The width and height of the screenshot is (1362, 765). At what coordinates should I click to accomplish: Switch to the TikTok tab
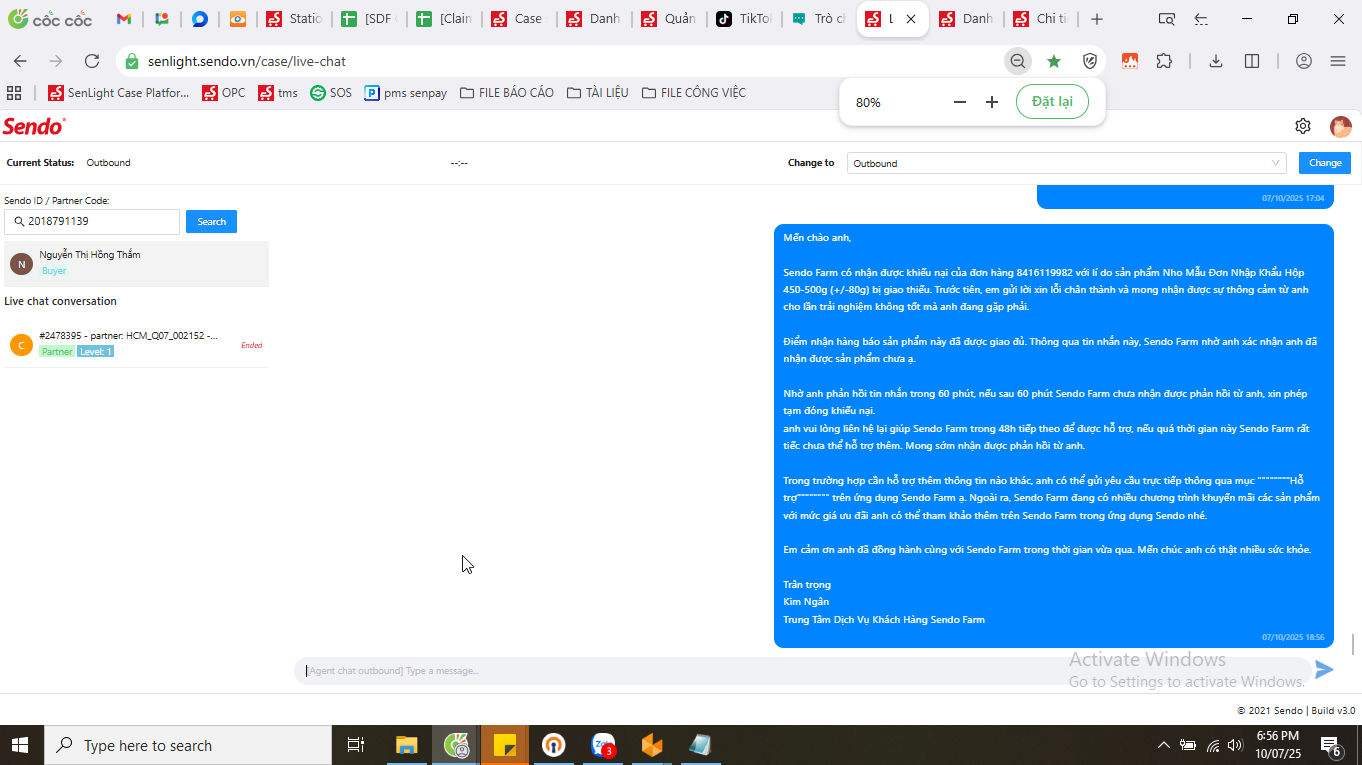click(743, 19)
